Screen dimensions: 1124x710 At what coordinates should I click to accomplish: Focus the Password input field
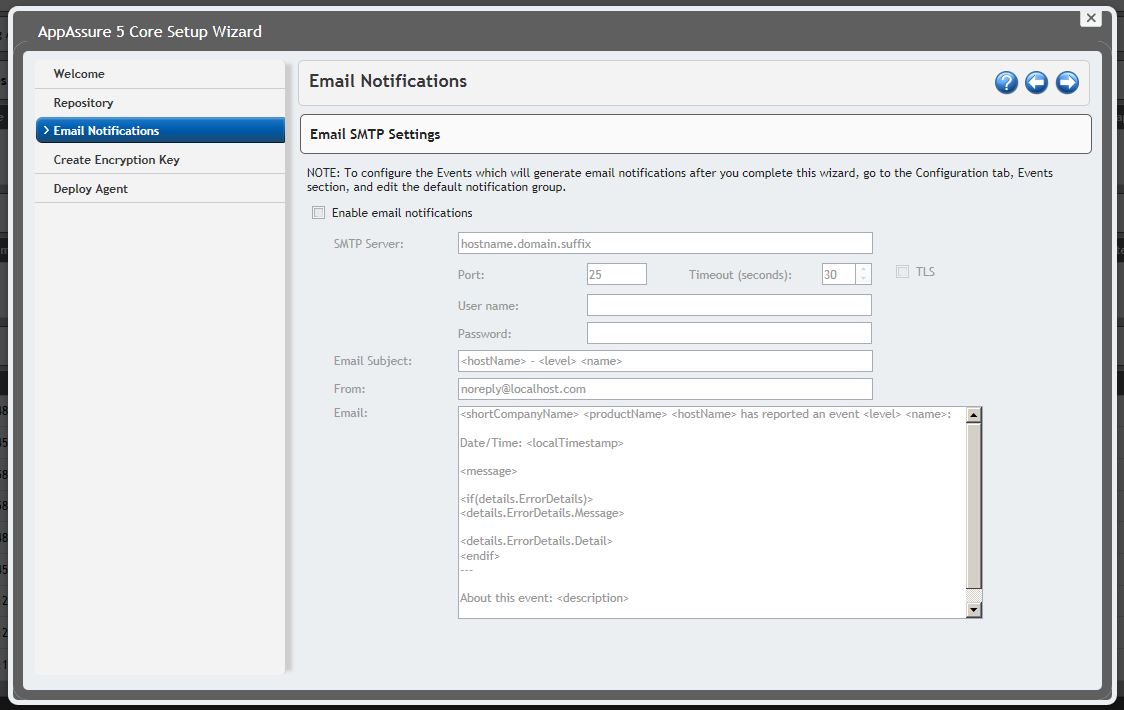point(729,333)
